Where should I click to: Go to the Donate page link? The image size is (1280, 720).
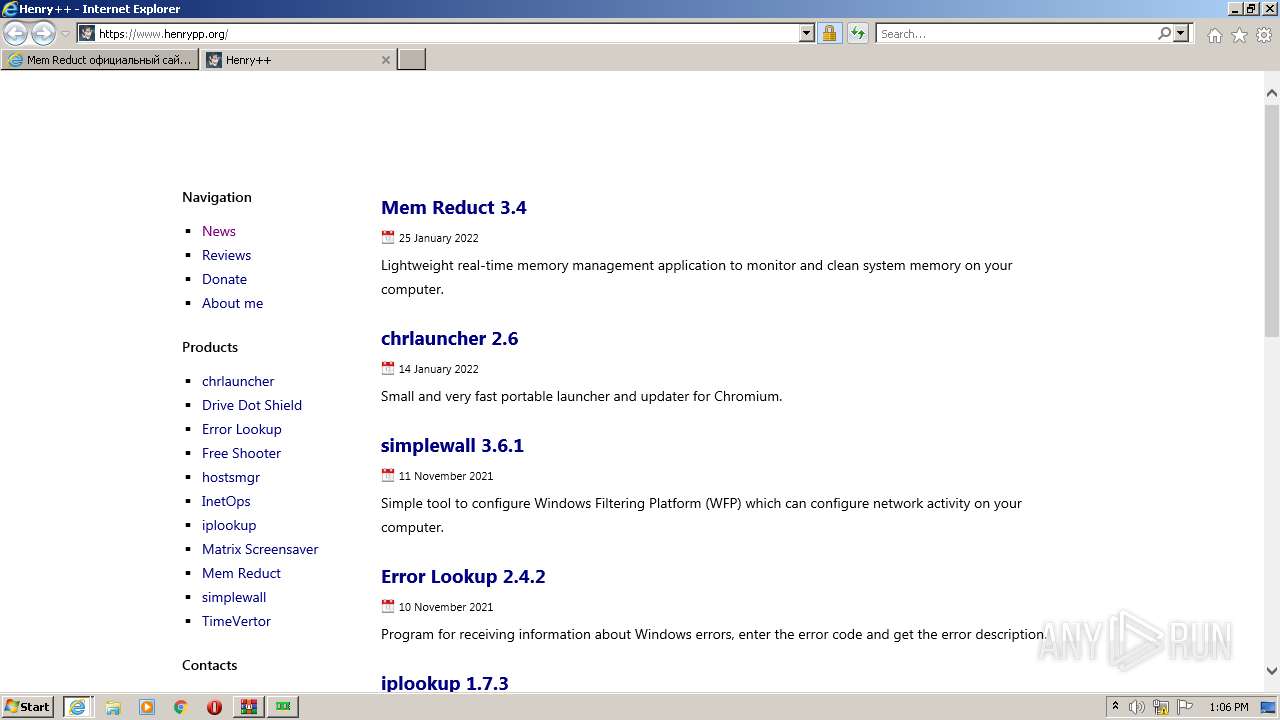coord(224,279)
